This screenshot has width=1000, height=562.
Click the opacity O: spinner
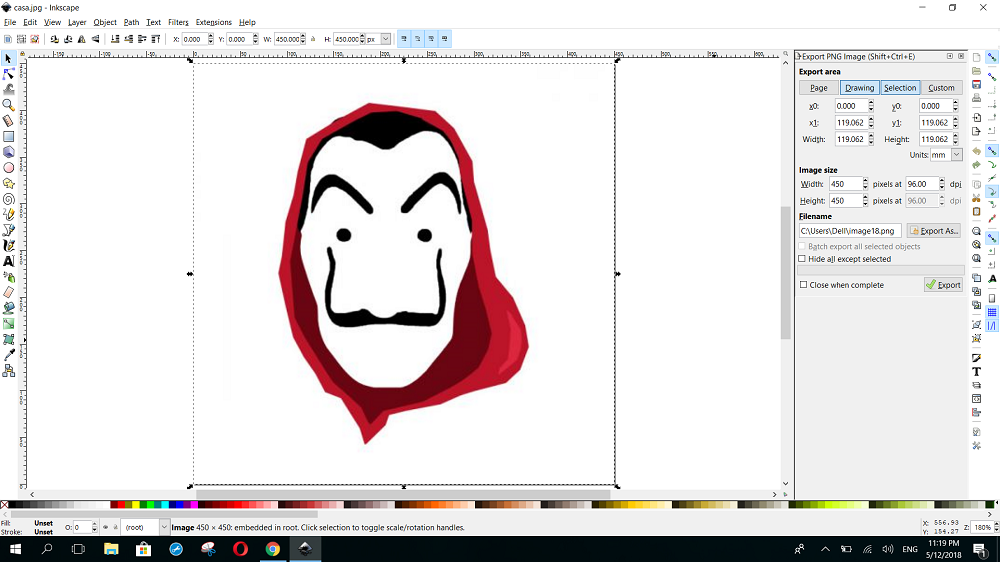[94, 528]
